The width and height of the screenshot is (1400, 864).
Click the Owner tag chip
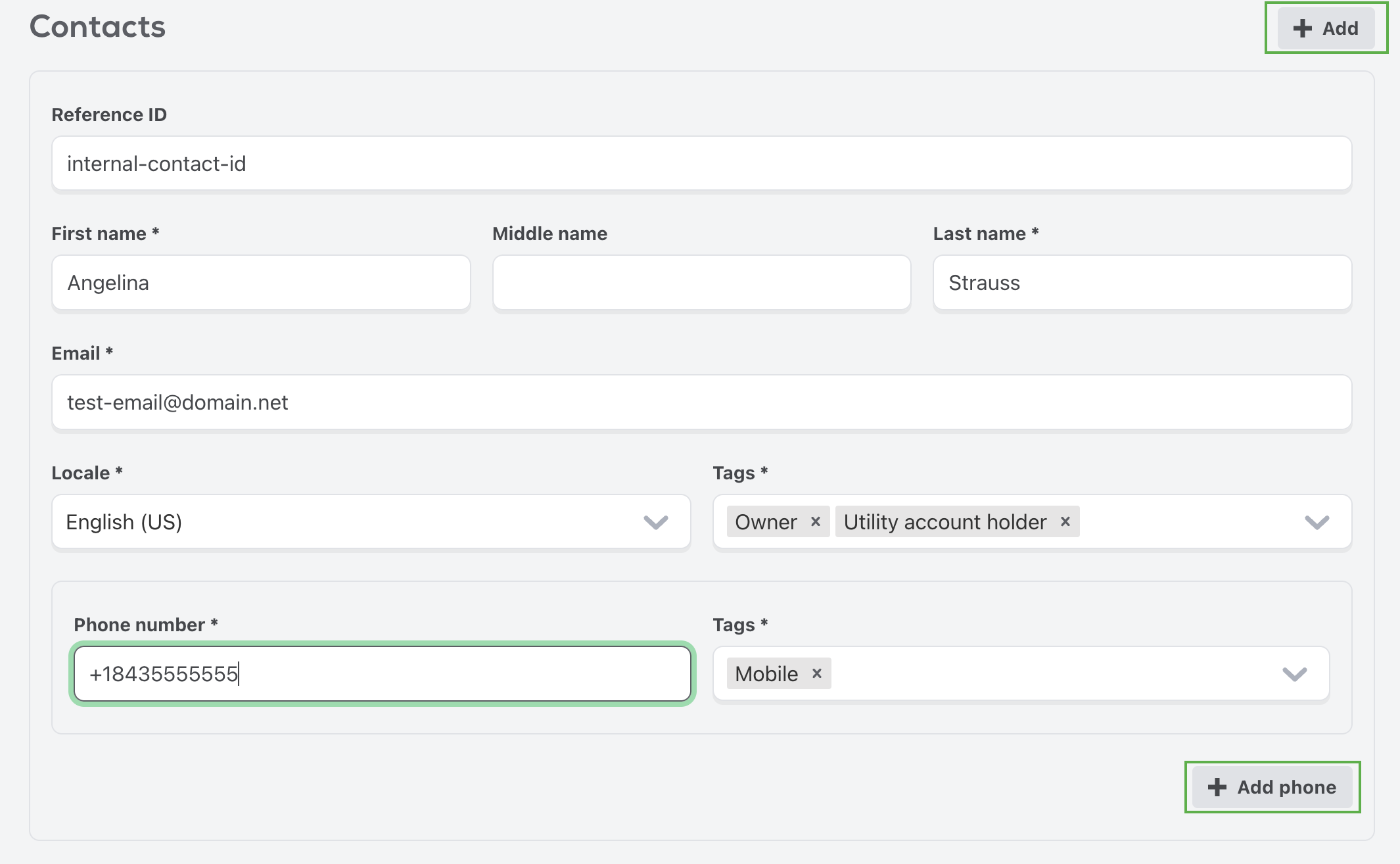pos(766,522)
